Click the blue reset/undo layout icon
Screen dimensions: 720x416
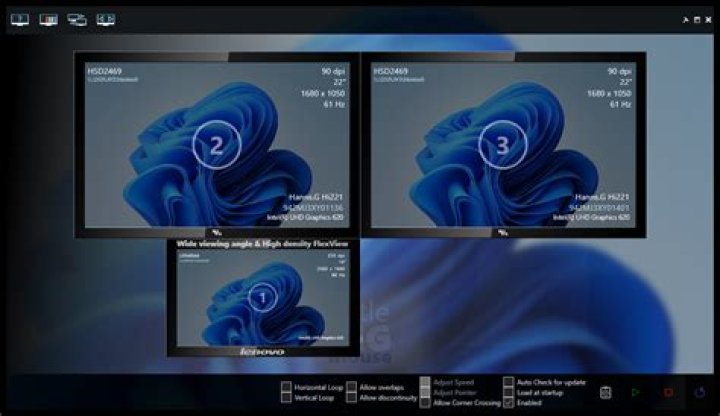[700, 393]
